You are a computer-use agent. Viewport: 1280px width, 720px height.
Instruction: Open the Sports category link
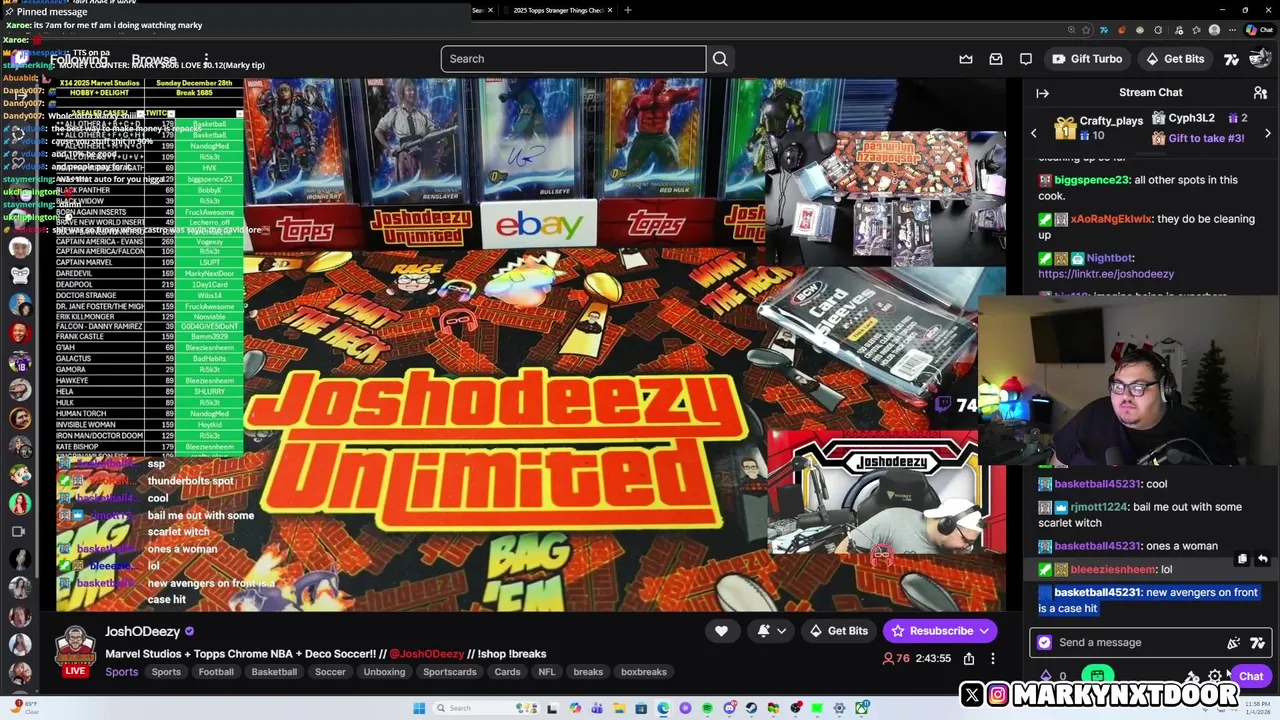coord(122,672)
